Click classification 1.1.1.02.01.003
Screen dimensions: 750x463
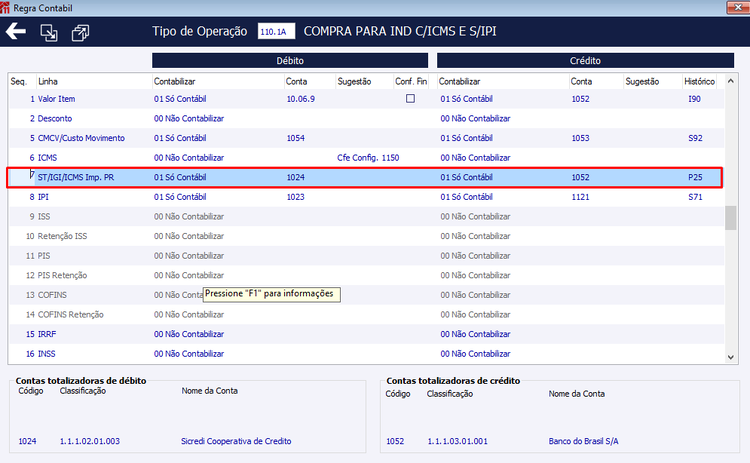click(89, 441)
